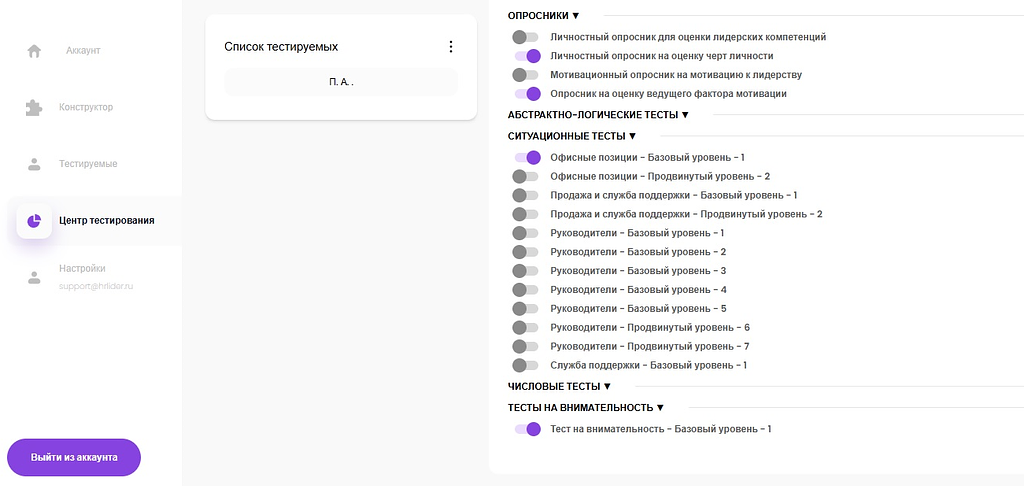Collapse the СИТУАЦИОННЫЕ ТЕСТЫ section
Image resolution: width=1024 pixels, height=486 pixels.
point(572,136)
